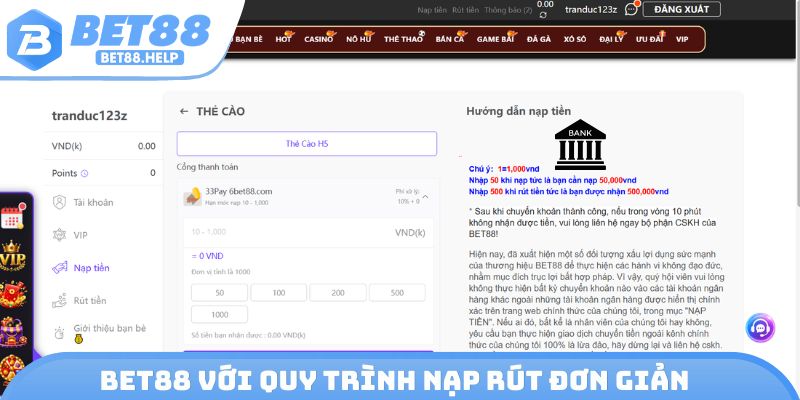Click the Points info clock icon
The width and height of the screenshot is (800, 400).
pos(85,173)
